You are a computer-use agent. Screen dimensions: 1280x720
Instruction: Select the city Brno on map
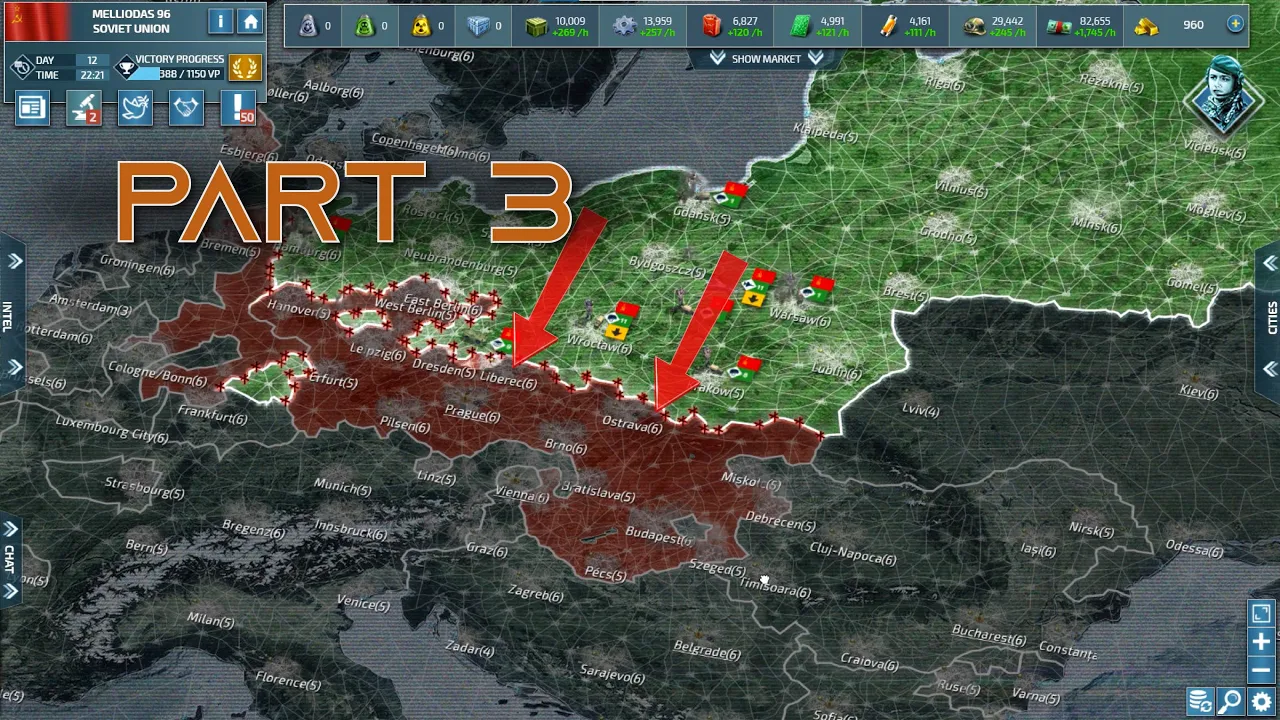point(565,447)
